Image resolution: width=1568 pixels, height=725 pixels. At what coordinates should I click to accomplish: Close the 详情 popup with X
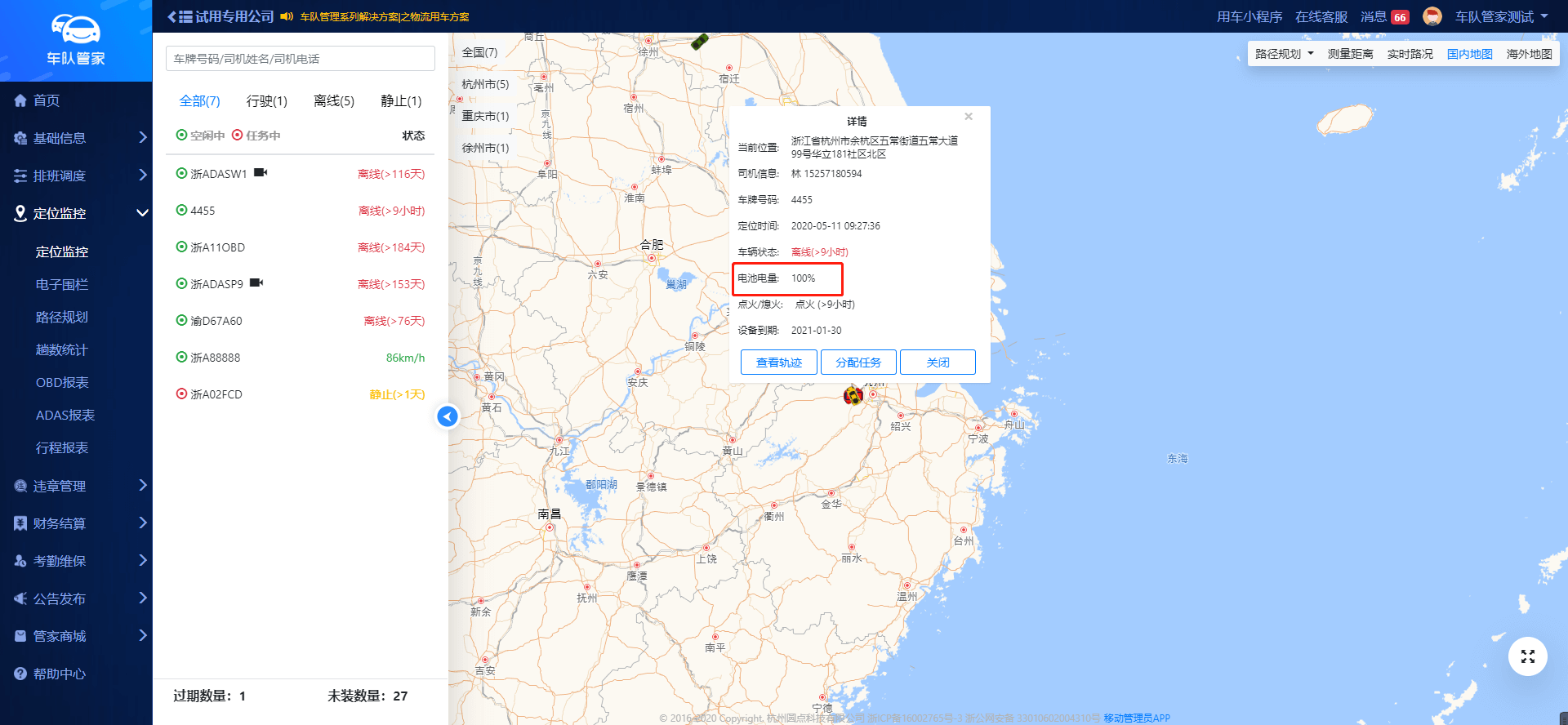969,117
